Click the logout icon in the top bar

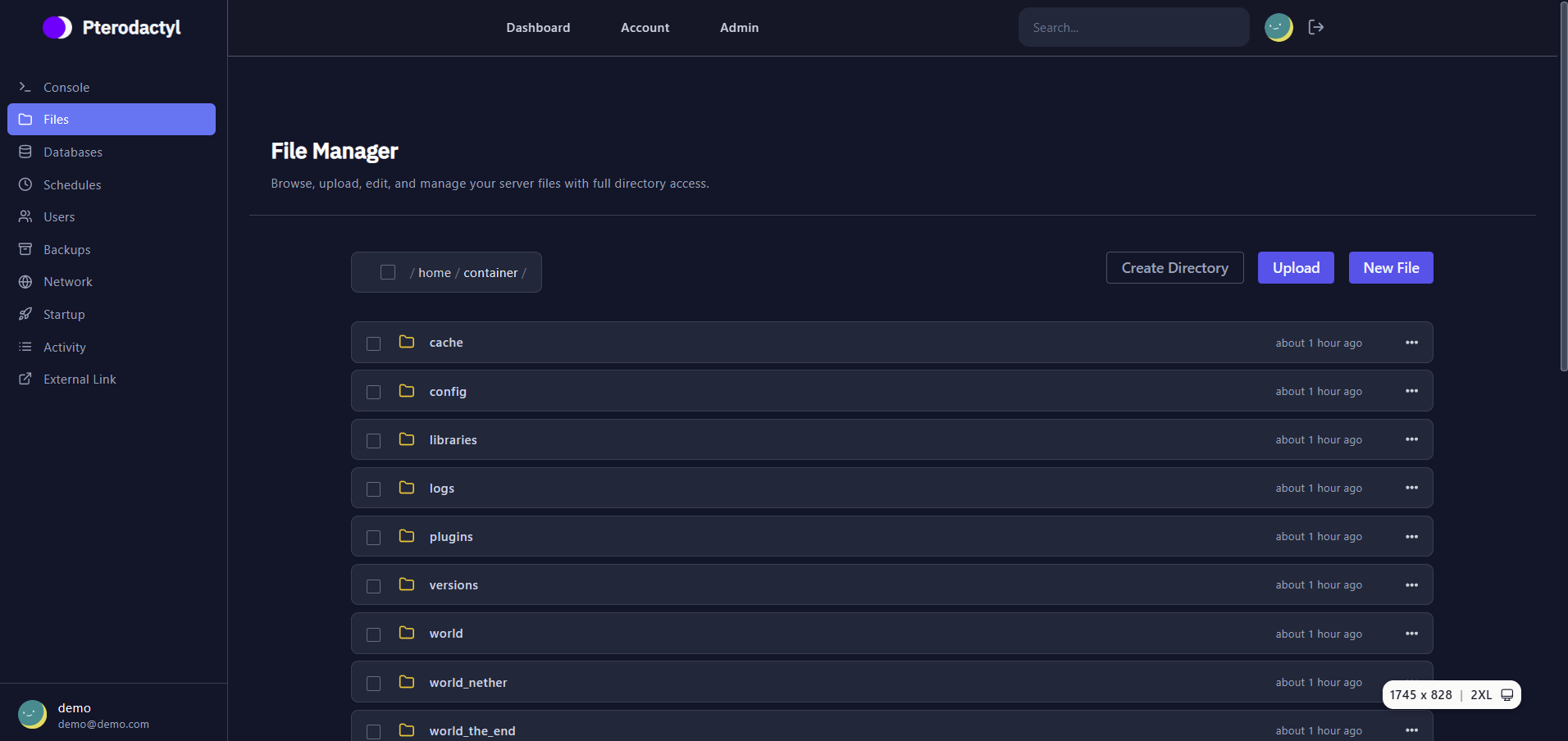pos(1316,27)
